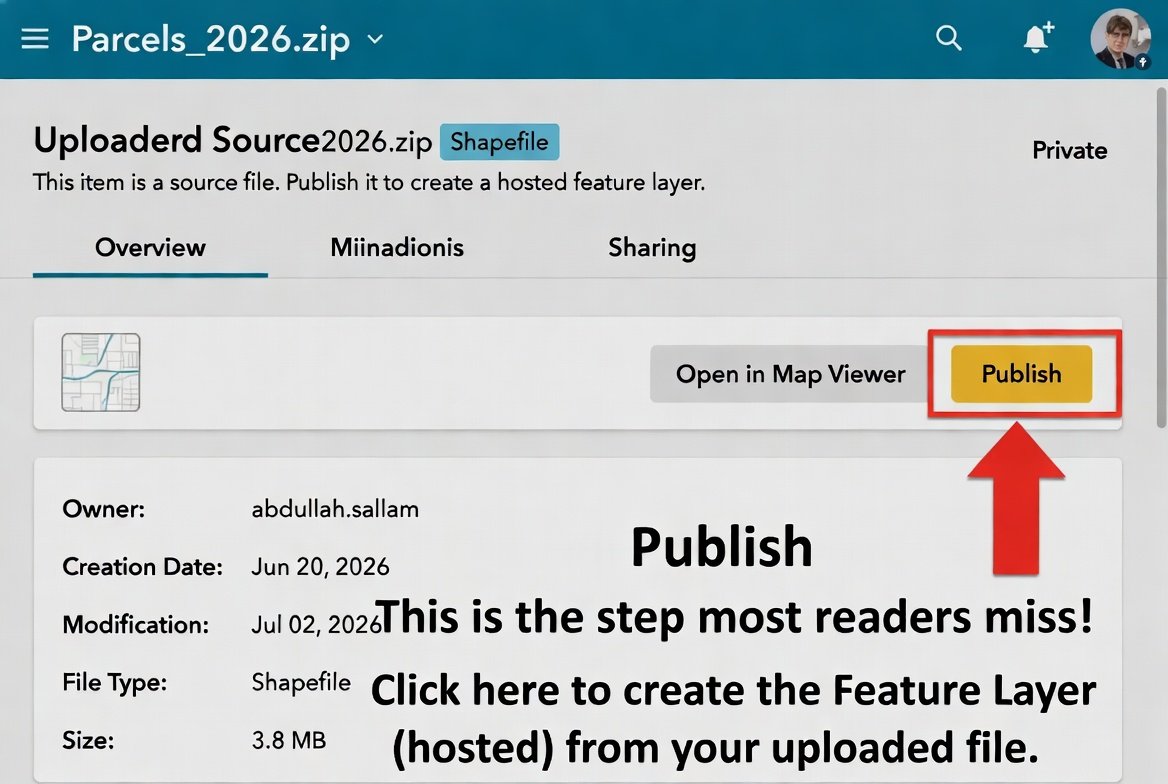Click the yellow Publish button

coord(1021,374)
